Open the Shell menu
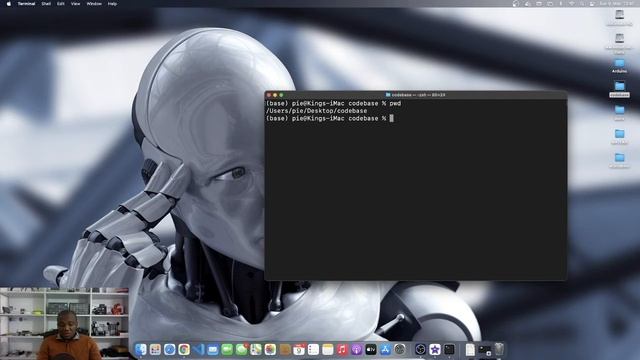The image size is (640, 360). point(46,4)
